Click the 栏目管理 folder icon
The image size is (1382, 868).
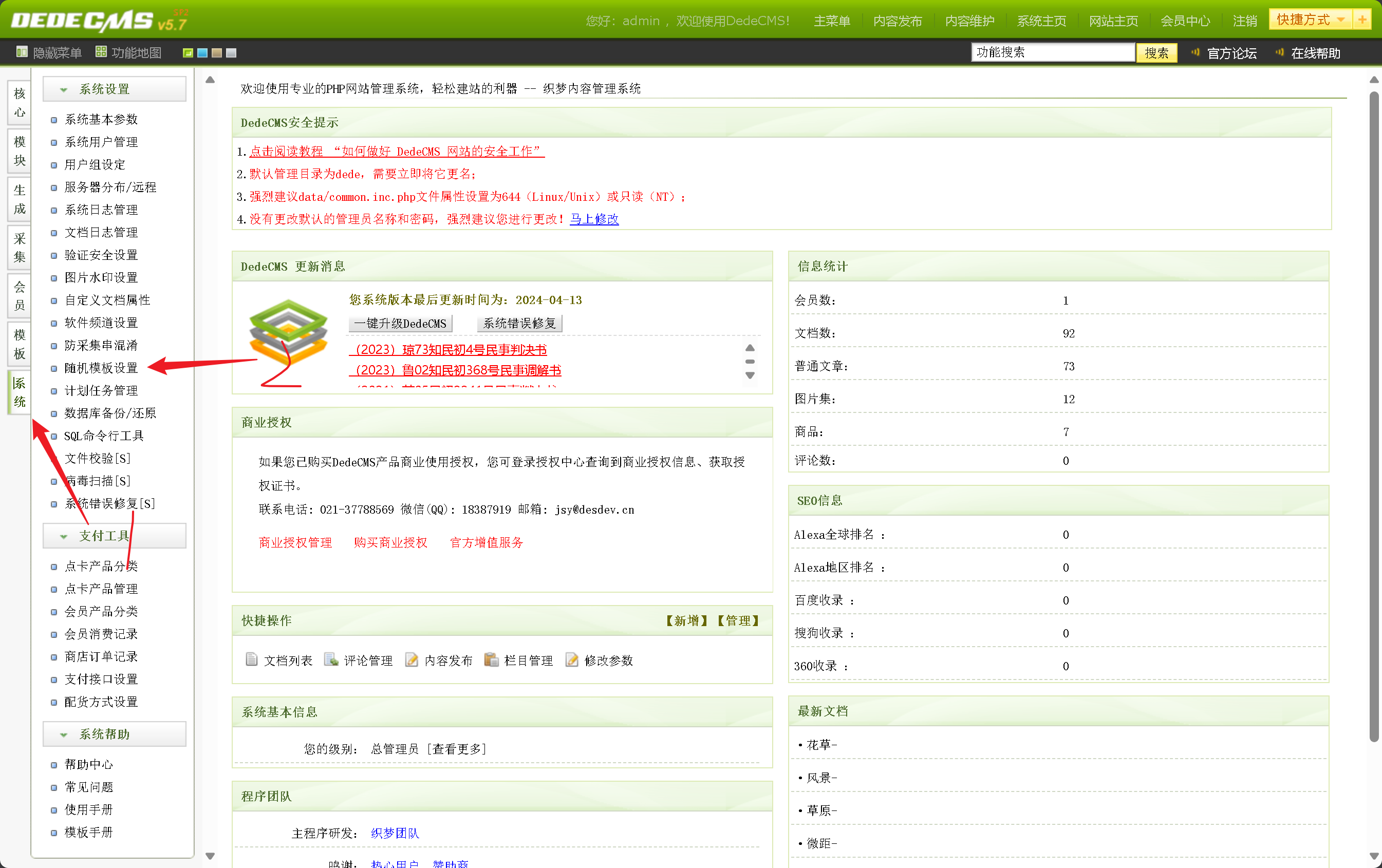pos(491,660)
